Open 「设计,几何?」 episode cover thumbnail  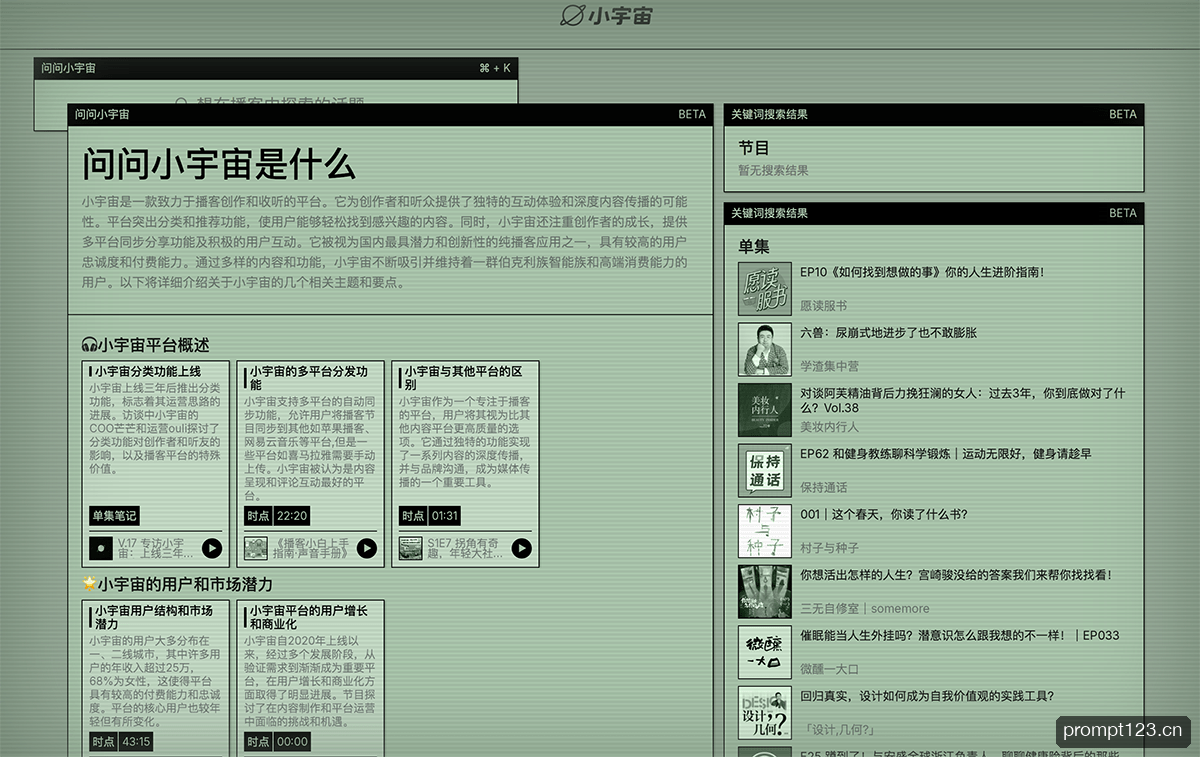point(765,713)
